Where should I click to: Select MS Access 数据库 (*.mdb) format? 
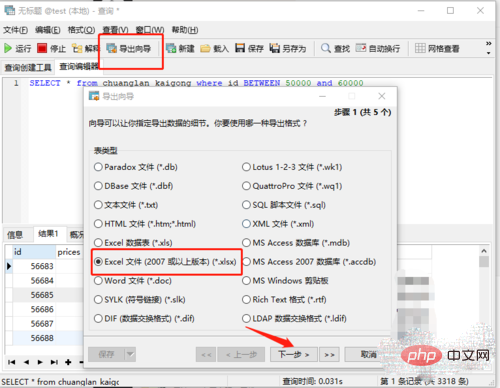pos(296,243)
